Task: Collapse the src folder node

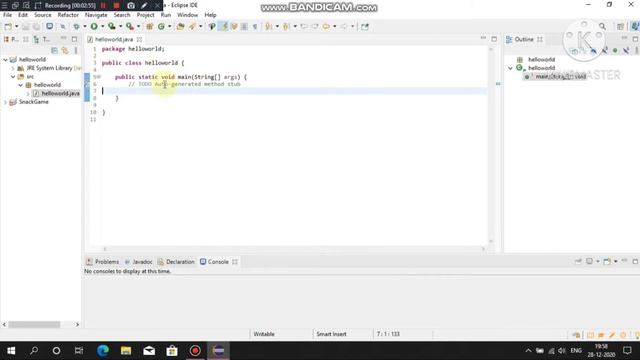Action: [x=13, y=77]
